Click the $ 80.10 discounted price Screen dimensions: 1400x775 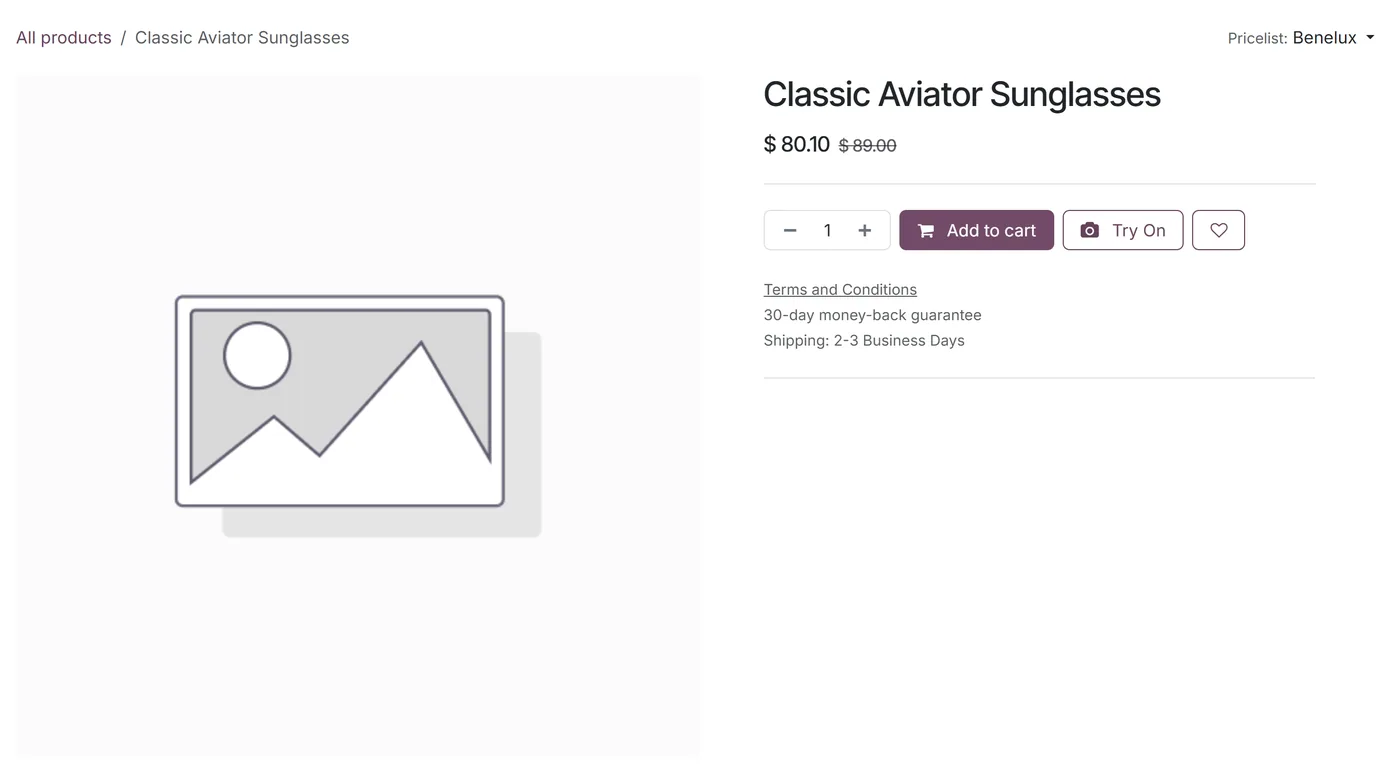coord(797,144)
